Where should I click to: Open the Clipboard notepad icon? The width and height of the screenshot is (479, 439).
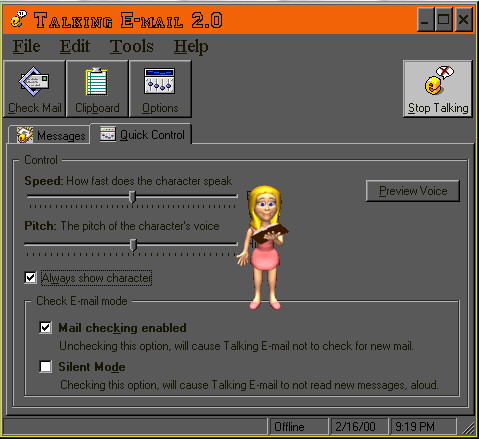pos(97,81)
